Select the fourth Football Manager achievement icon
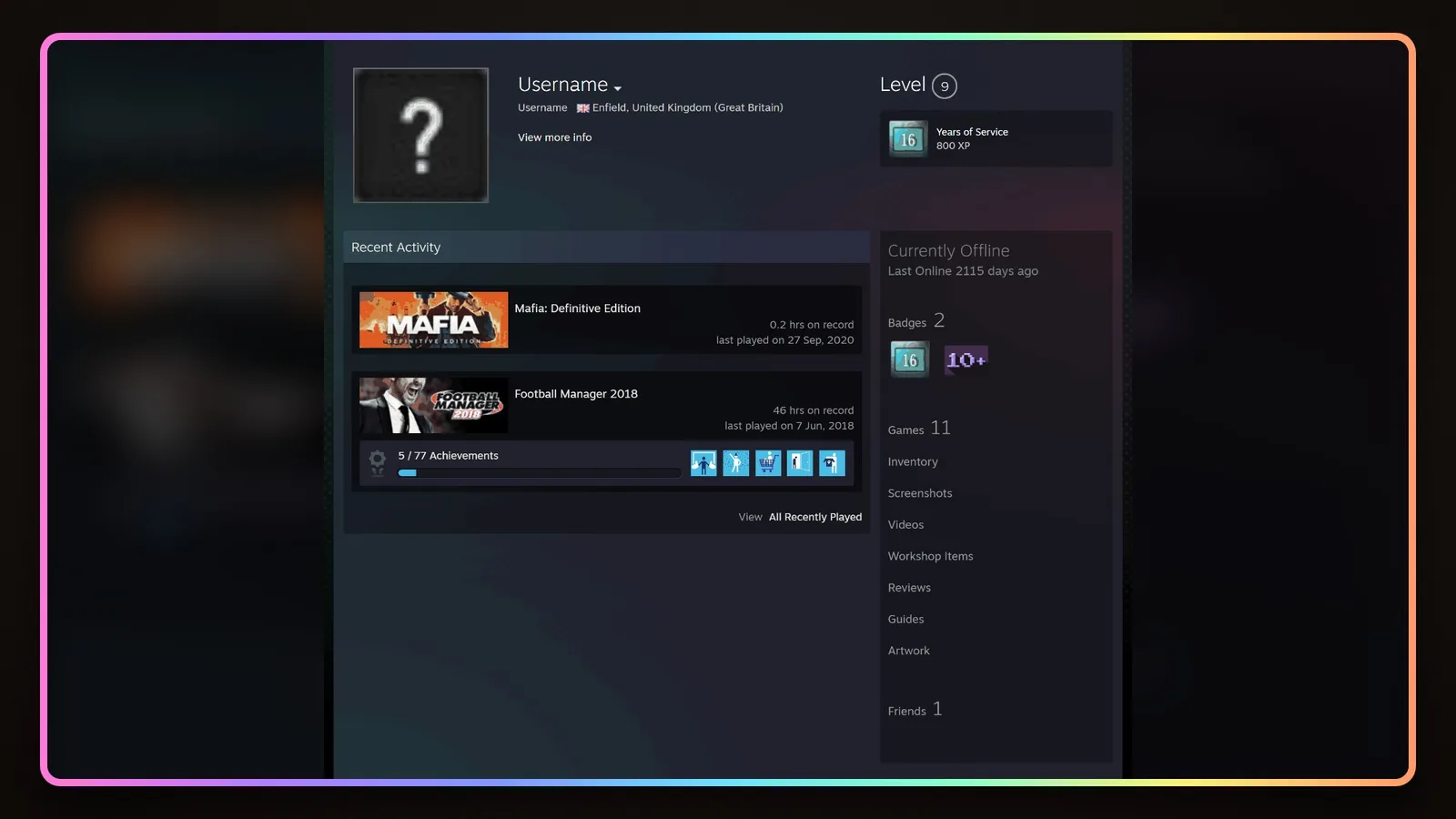 click(800, 463)
